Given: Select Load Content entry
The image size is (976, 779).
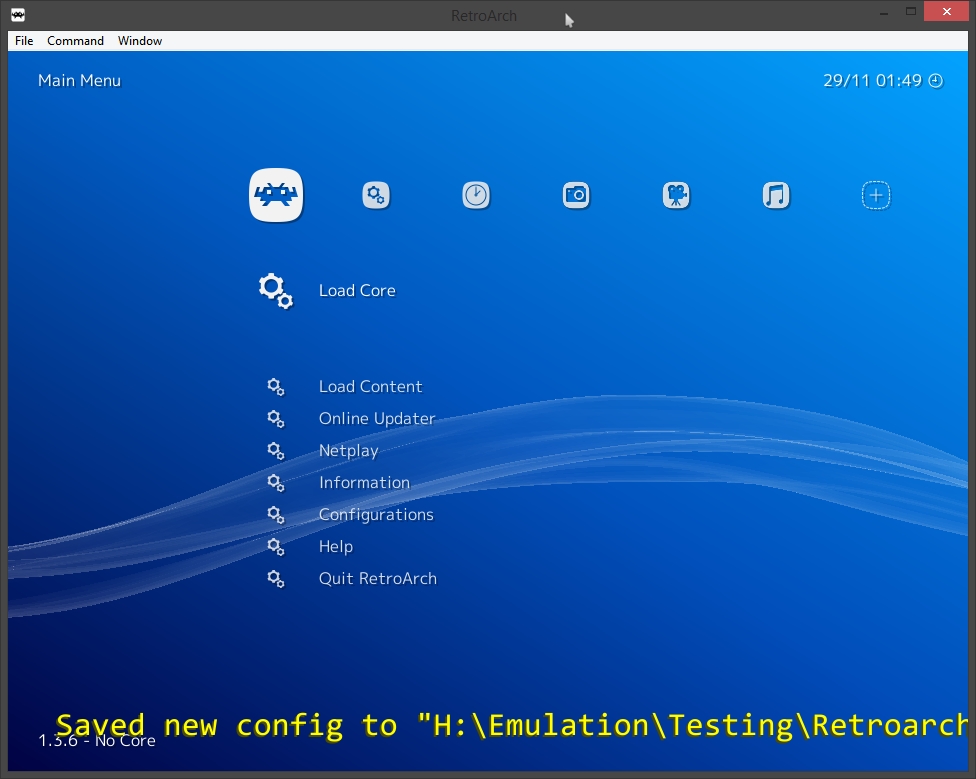Looking at the screenshot, I should [370, 386].
